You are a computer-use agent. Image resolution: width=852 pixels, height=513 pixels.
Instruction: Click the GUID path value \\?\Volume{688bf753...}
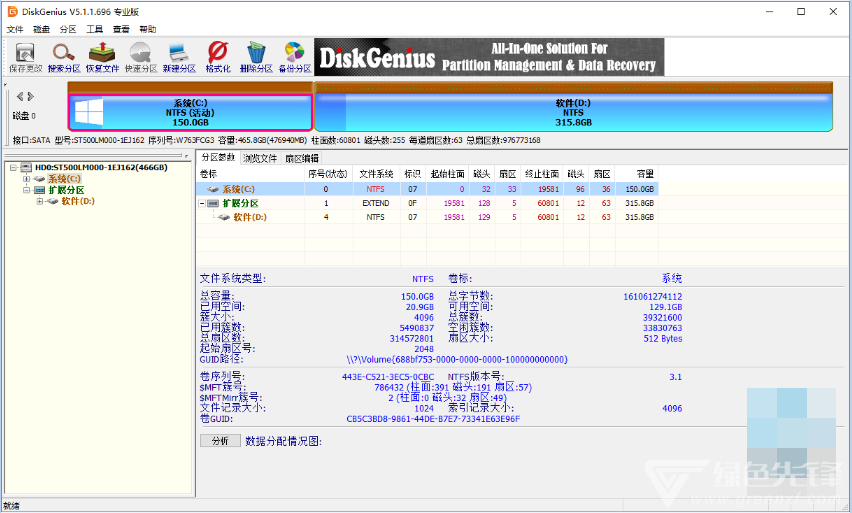tap(457, 360)
